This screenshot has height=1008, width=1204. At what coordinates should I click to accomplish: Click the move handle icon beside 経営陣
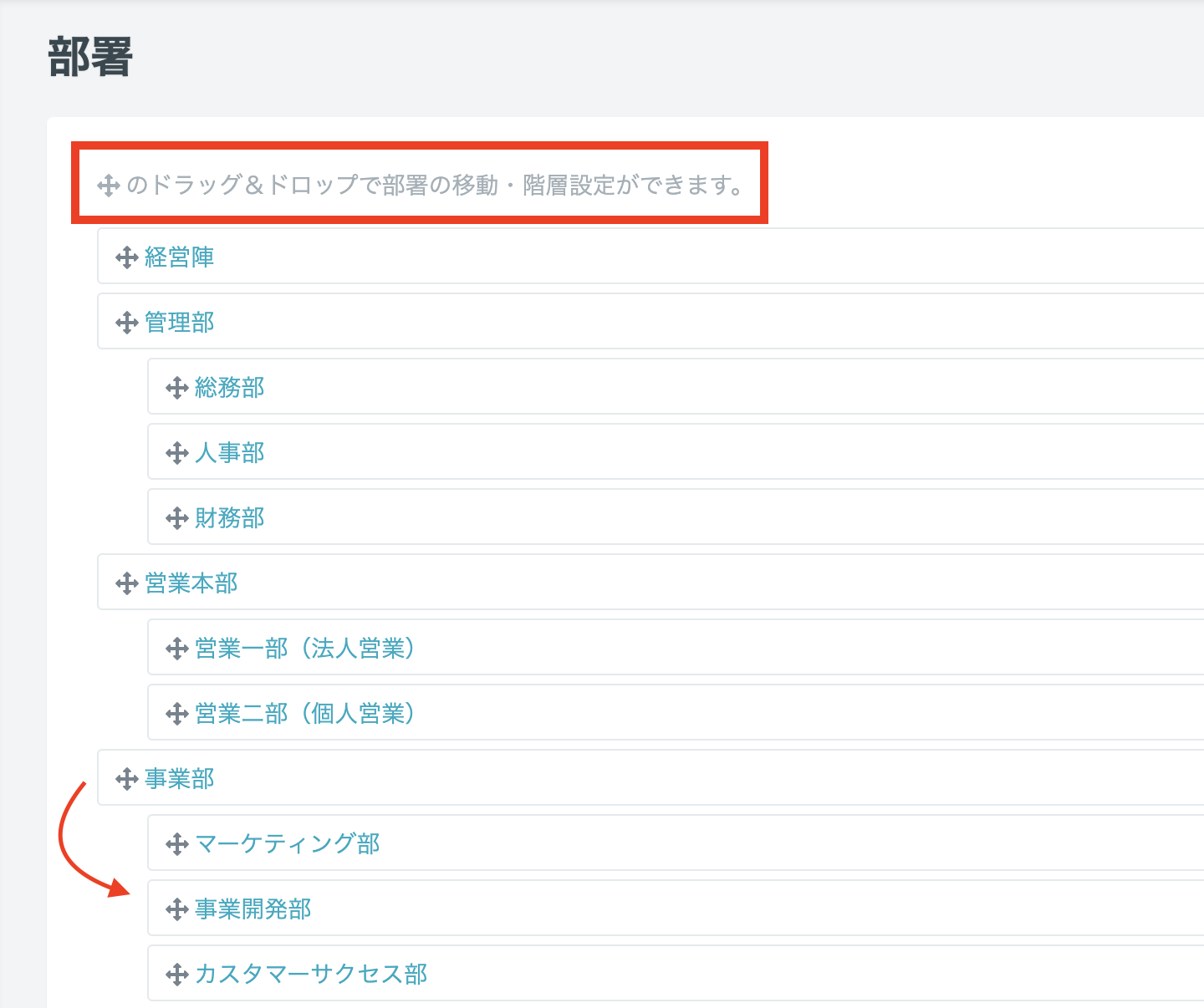(127, 257)
